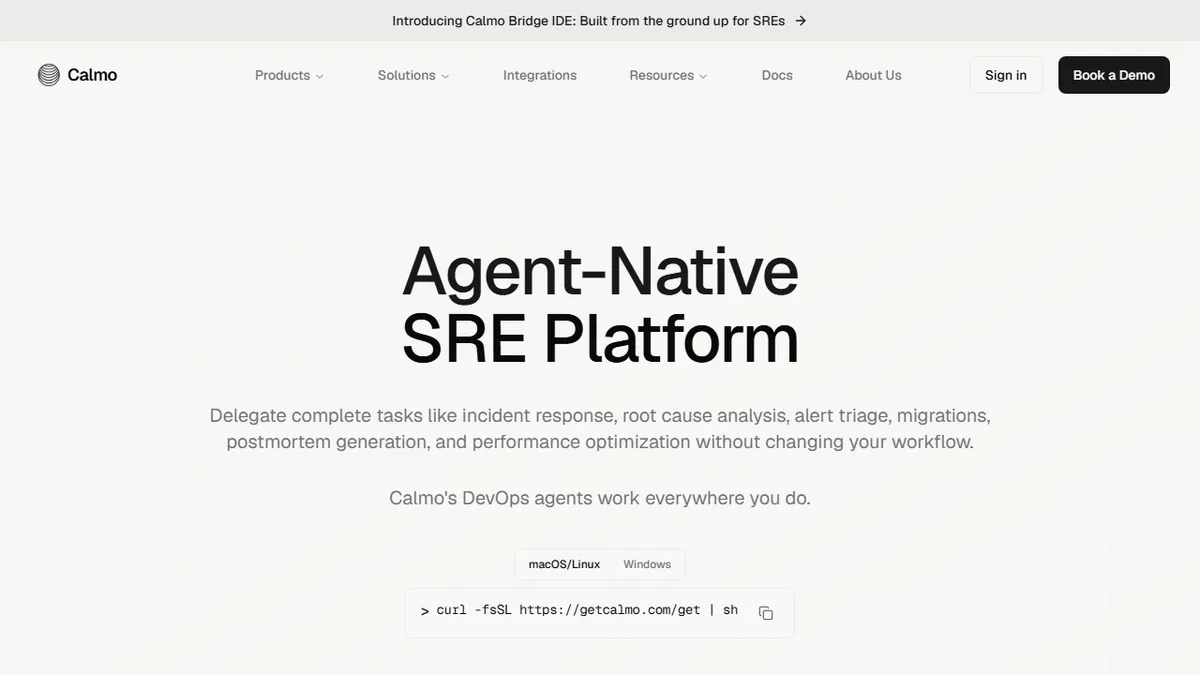1200x675 pixels.
Task: Click the Sign in button
Action: (1006, 75)
